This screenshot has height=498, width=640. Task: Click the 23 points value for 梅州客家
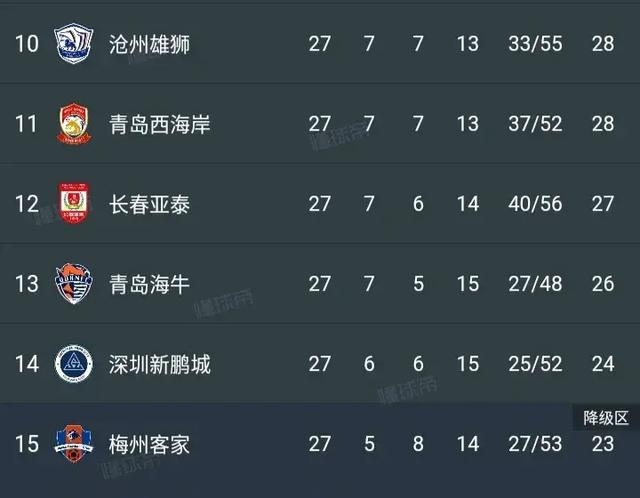(x=602, y=443)
